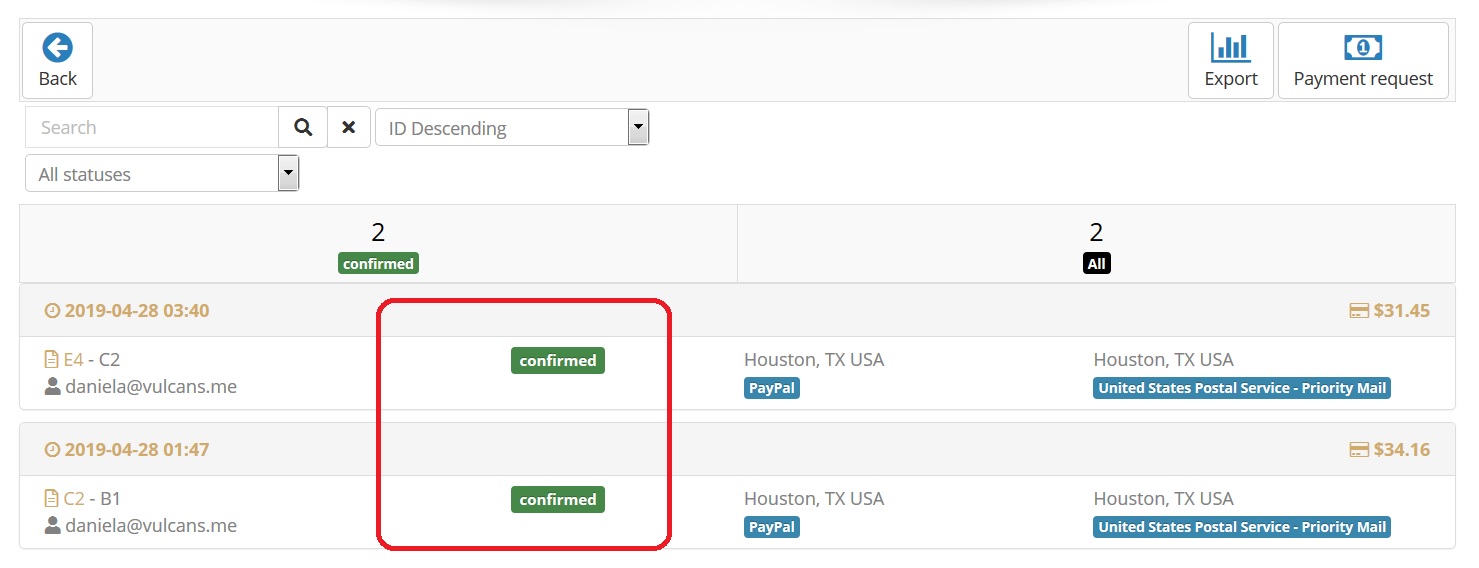
Task: Click credit card icon beside $34.16
Action: 1359,450
